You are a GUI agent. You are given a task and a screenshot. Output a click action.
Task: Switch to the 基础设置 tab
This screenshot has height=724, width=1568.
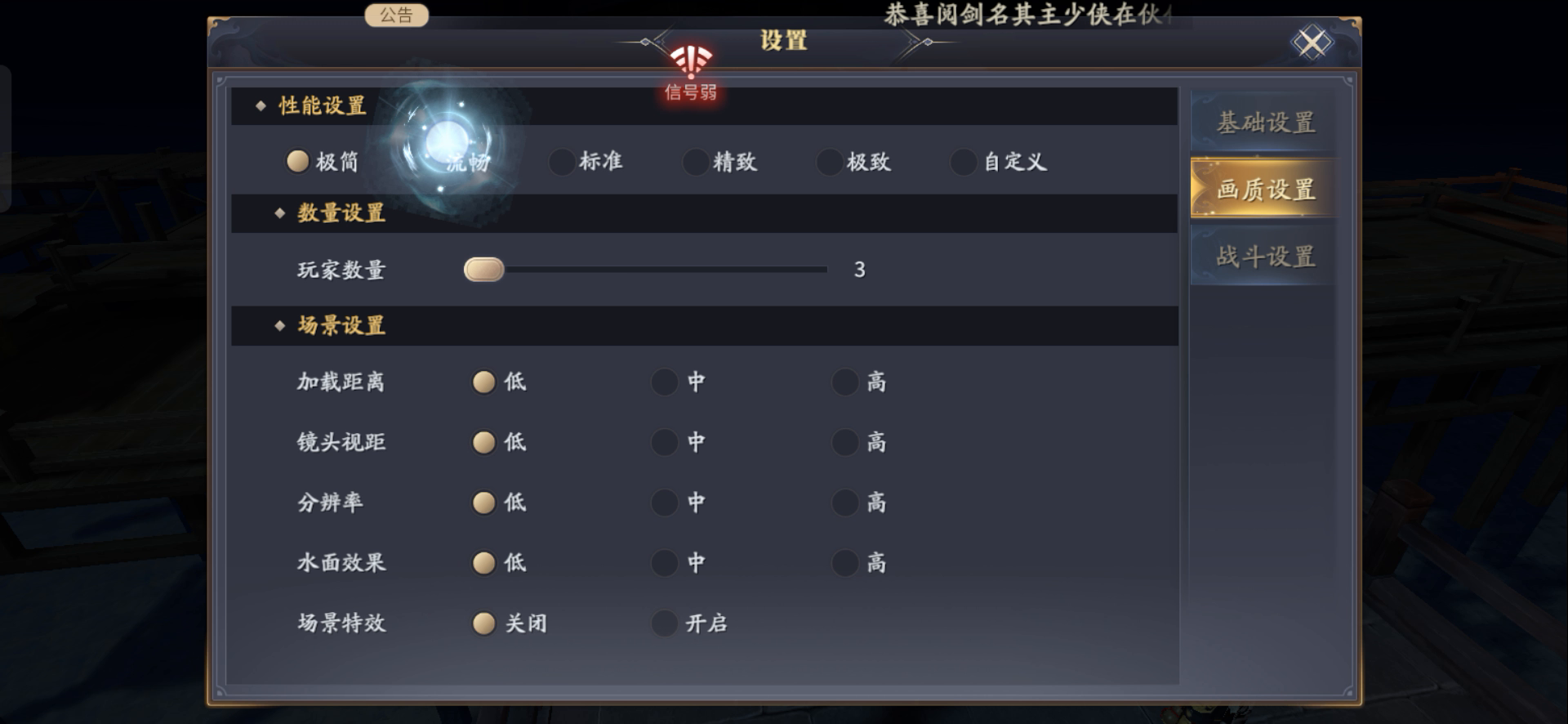(1265, 123)
